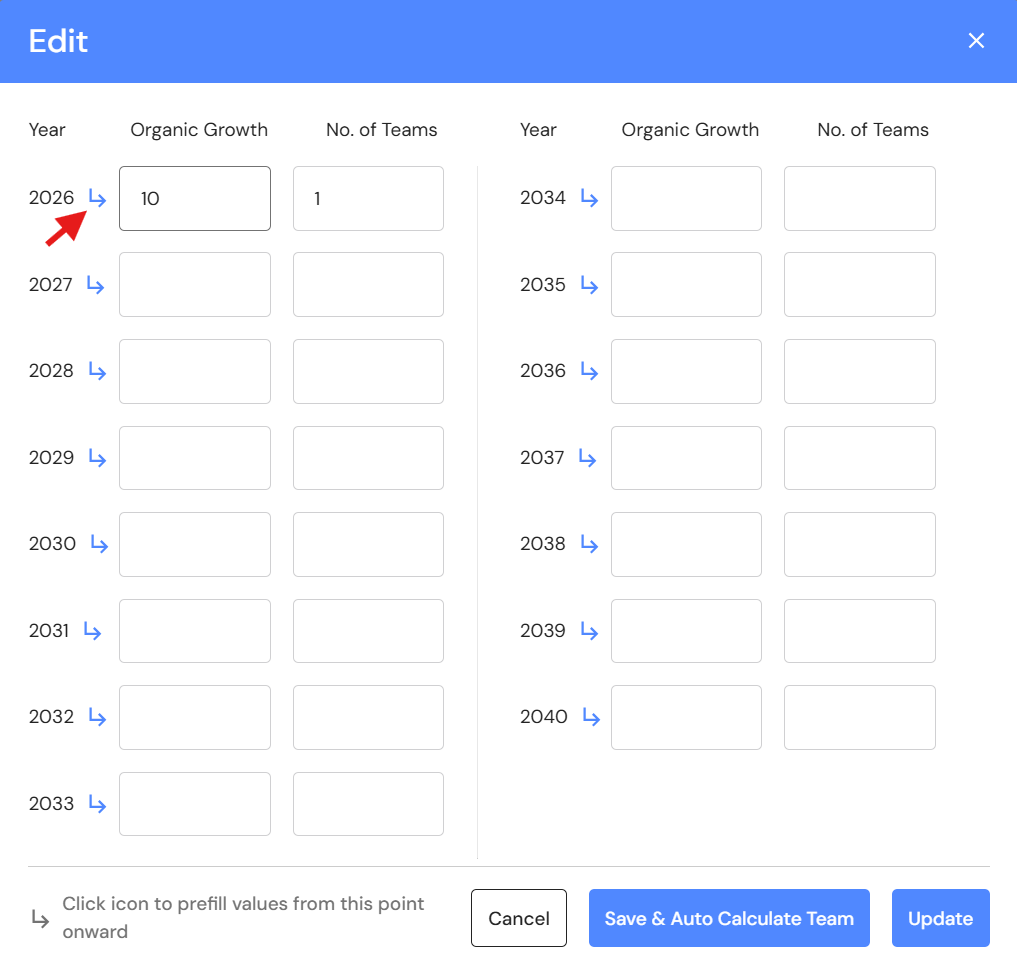1017x966 pixels.
Task: Click the prefill arrow beside 2040
Action: [591, 717]
